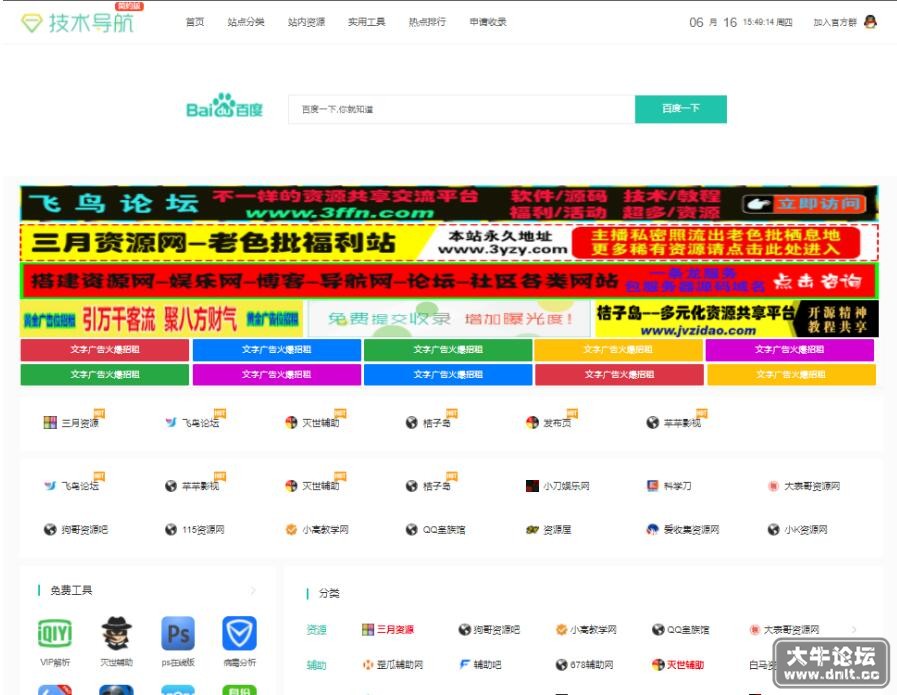Click the 技术导航 site logo

[77, 22]
